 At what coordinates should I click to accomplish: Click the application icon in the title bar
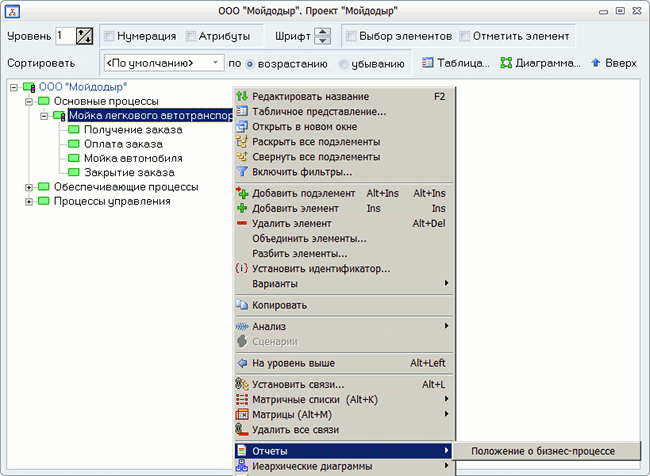click(12, 11)
